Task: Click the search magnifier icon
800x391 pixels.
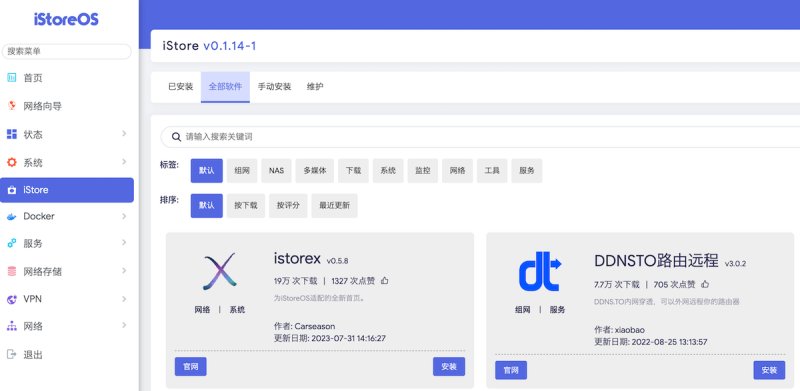Action: coord(177,137)
